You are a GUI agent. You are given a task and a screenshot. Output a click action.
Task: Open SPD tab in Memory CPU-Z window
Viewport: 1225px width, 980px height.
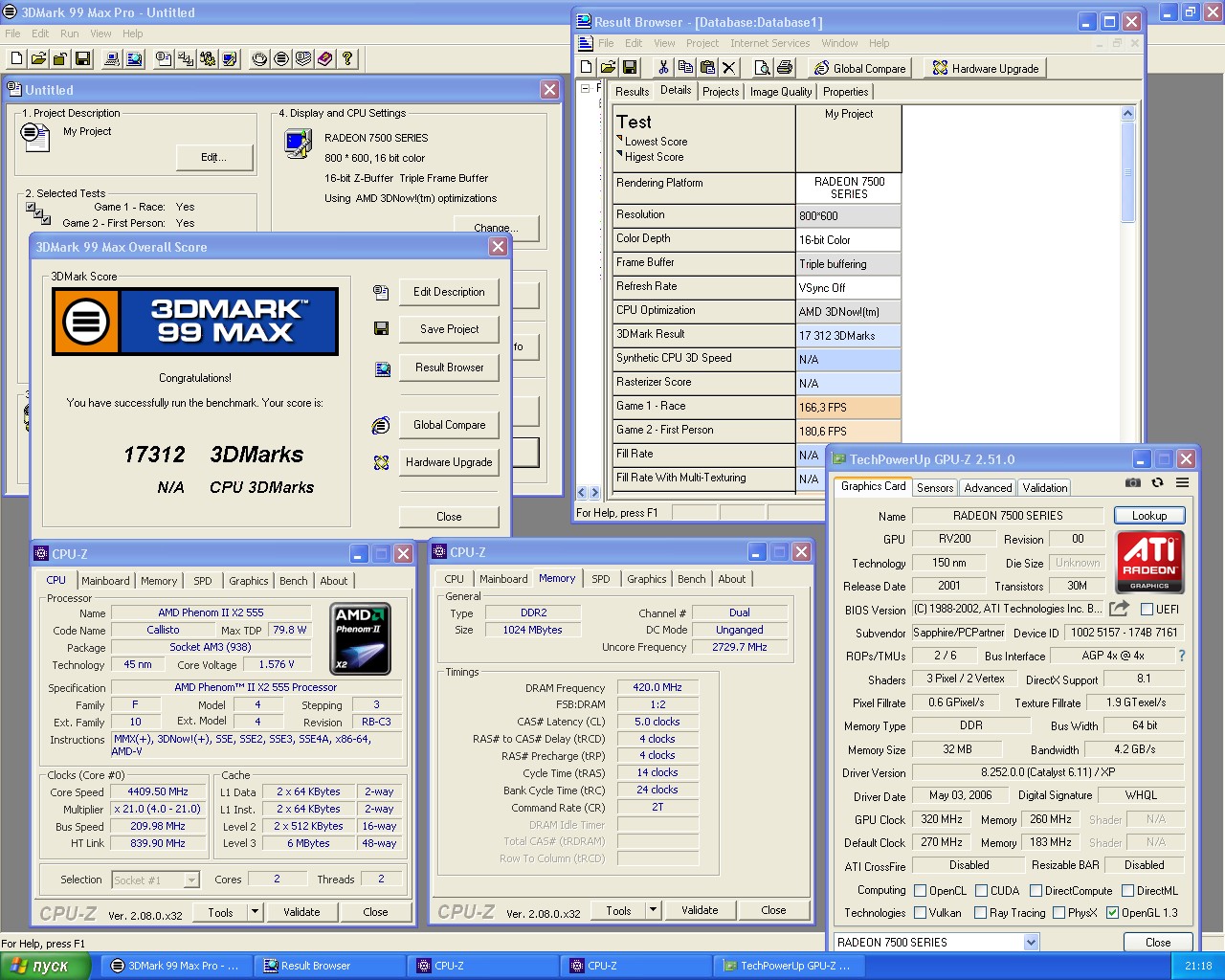click(x=601, y=579)
